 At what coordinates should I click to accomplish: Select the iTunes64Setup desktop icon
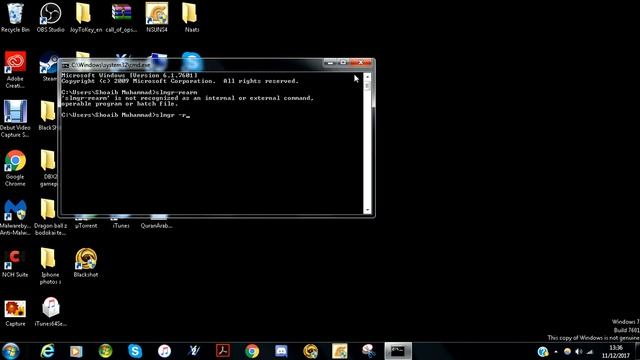tap(50, 312)
